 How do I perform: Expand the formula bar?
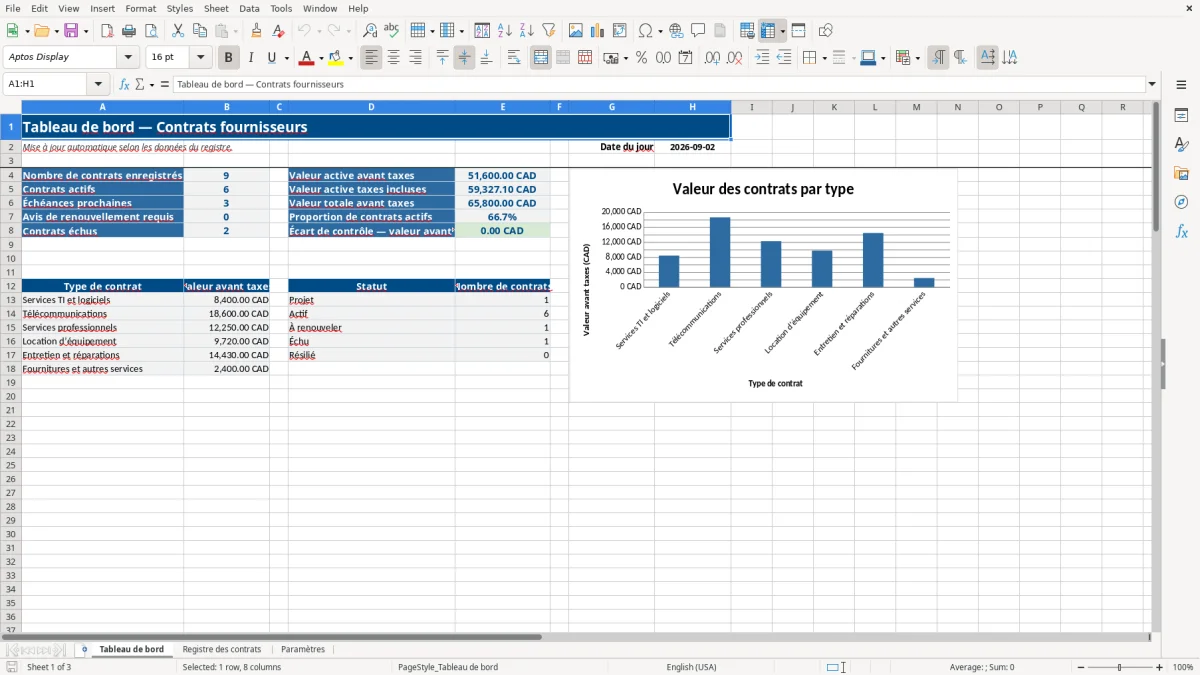tap(1153, 85)
